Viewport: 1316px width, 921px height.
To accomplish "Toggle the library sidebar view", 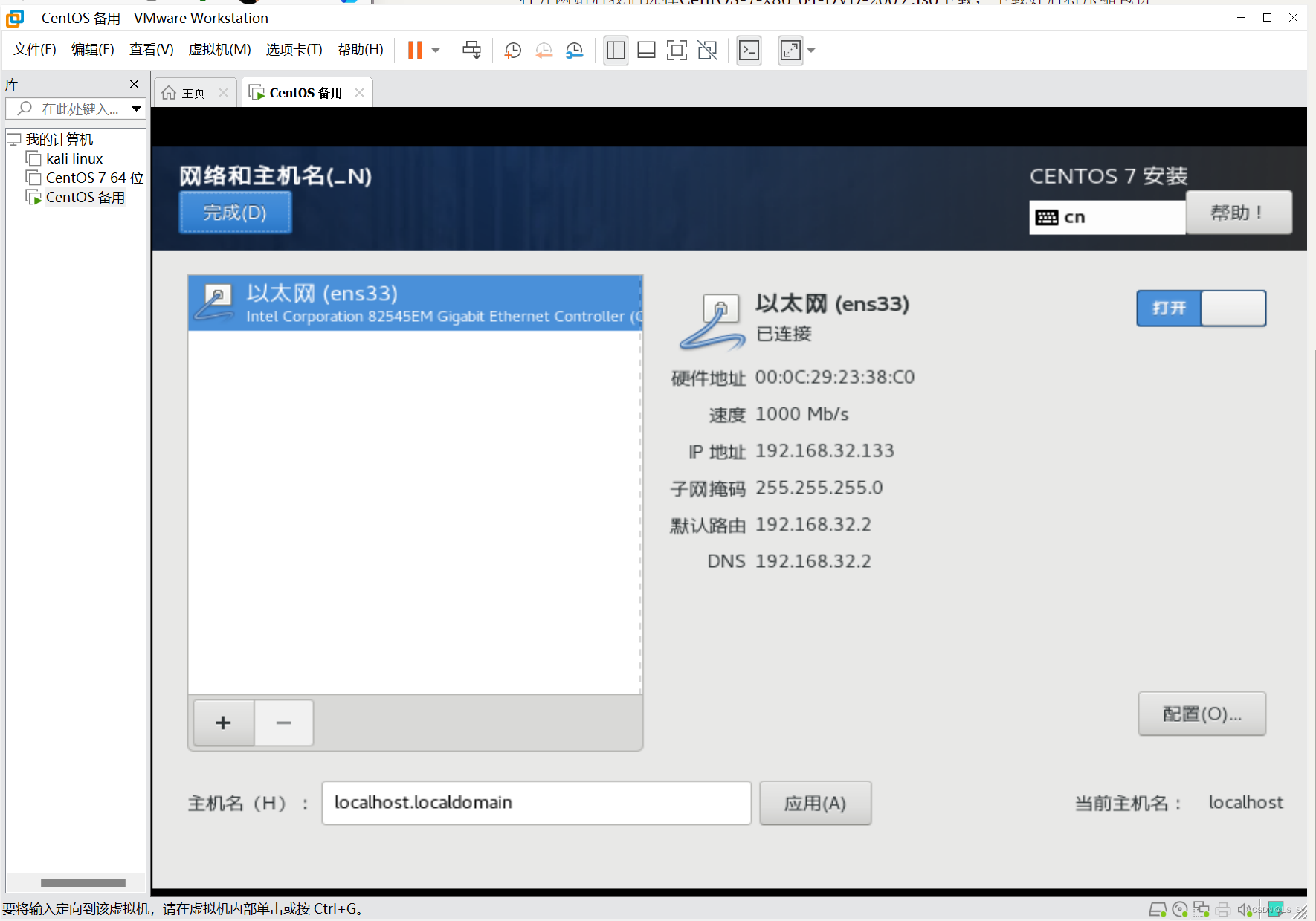I will [x=616, y=51].
